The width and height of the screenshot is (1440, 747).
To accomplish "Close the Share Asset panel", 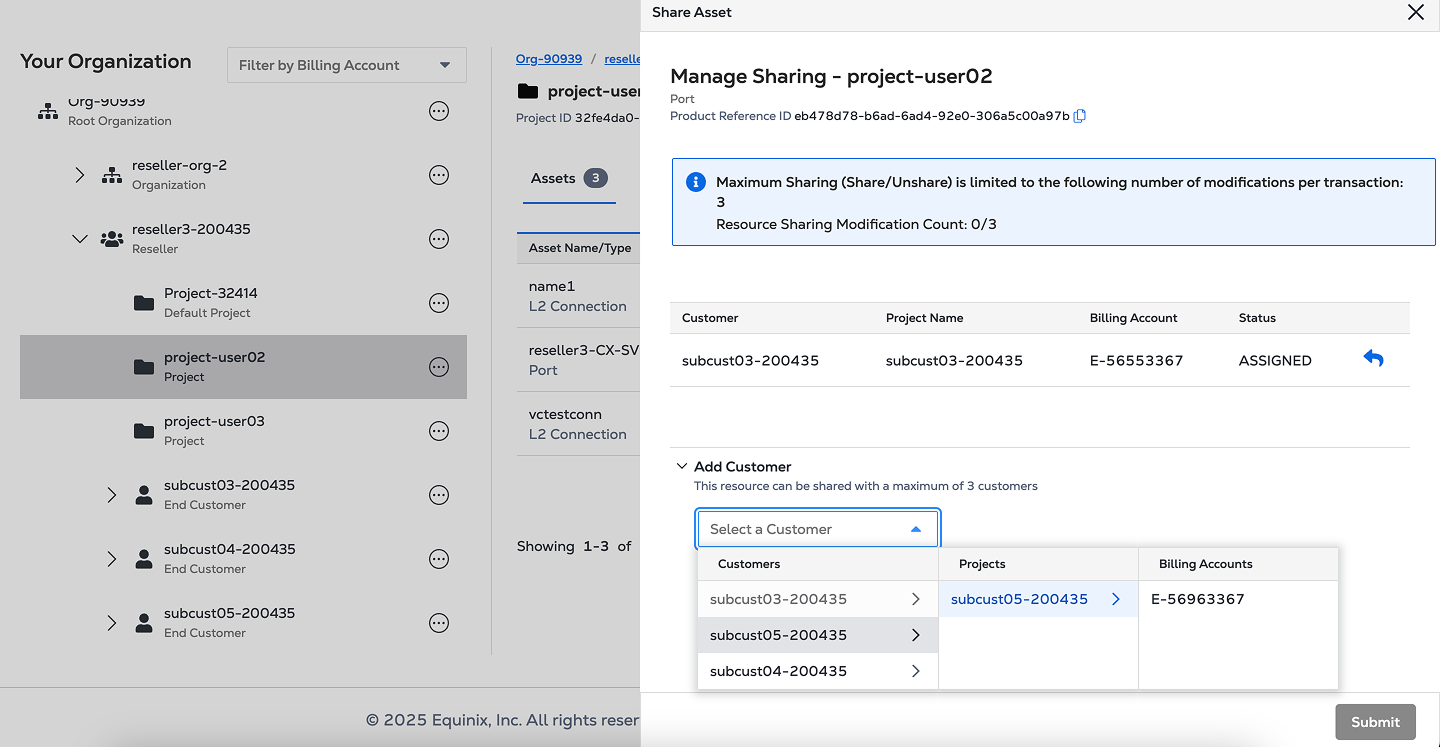I will (1415, 13).
